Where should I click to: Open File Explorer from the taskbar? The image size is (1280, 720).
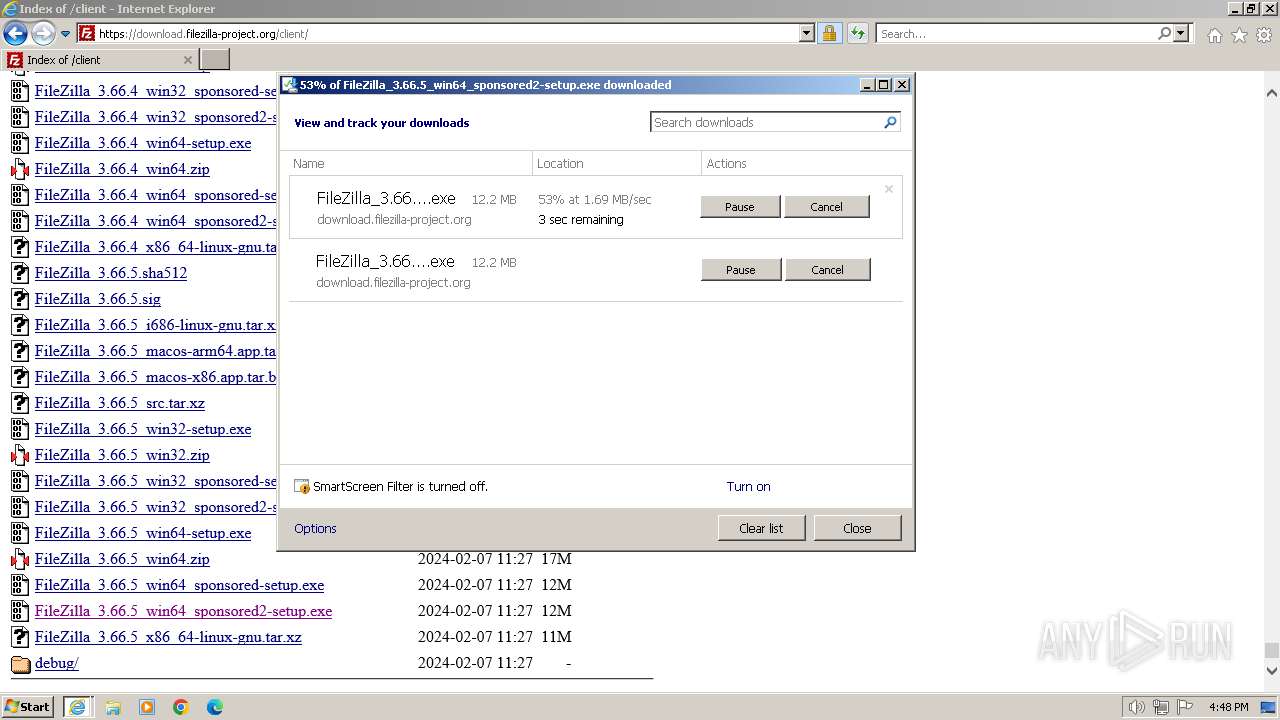point(113,707)
